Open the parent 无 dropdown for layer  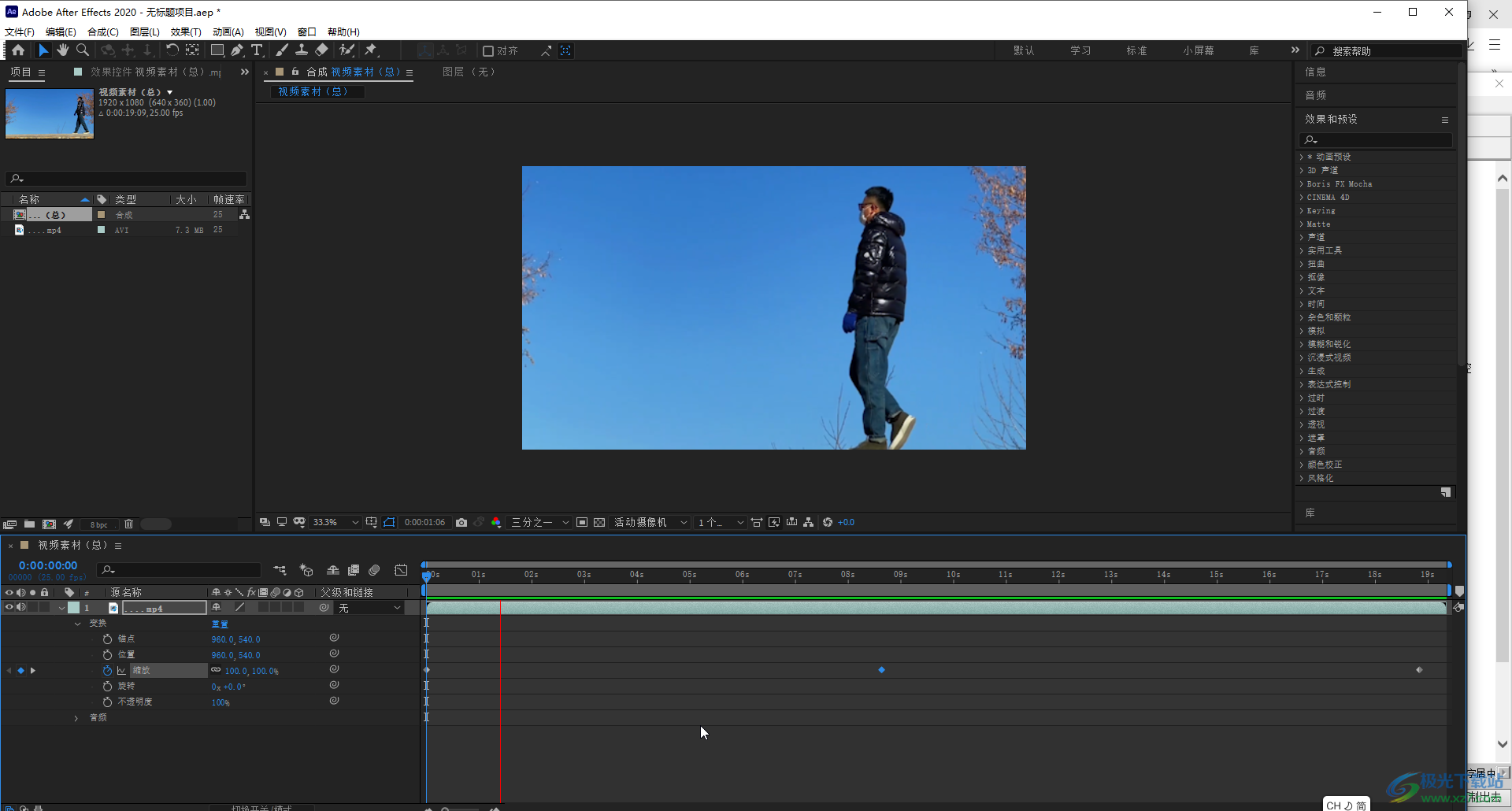pos(370,608)
